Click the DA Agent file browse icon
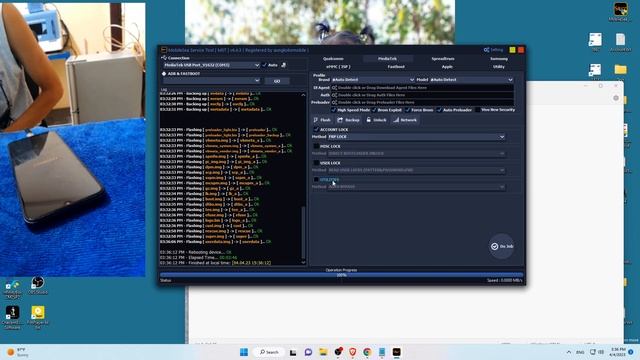 coord(334,88)
